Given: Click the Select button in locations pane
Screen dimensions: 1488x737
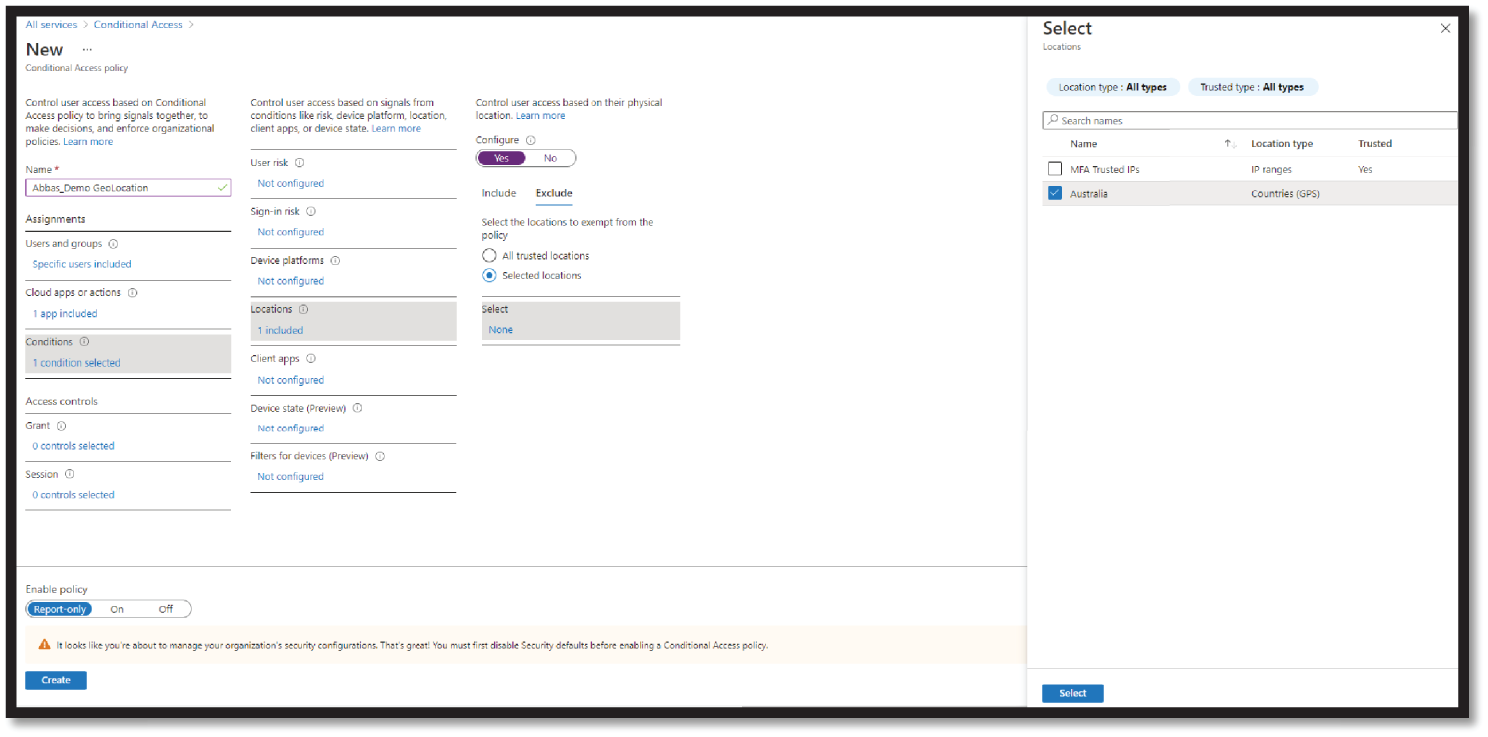Looking at the screenshot, I should coord(1073,693).
